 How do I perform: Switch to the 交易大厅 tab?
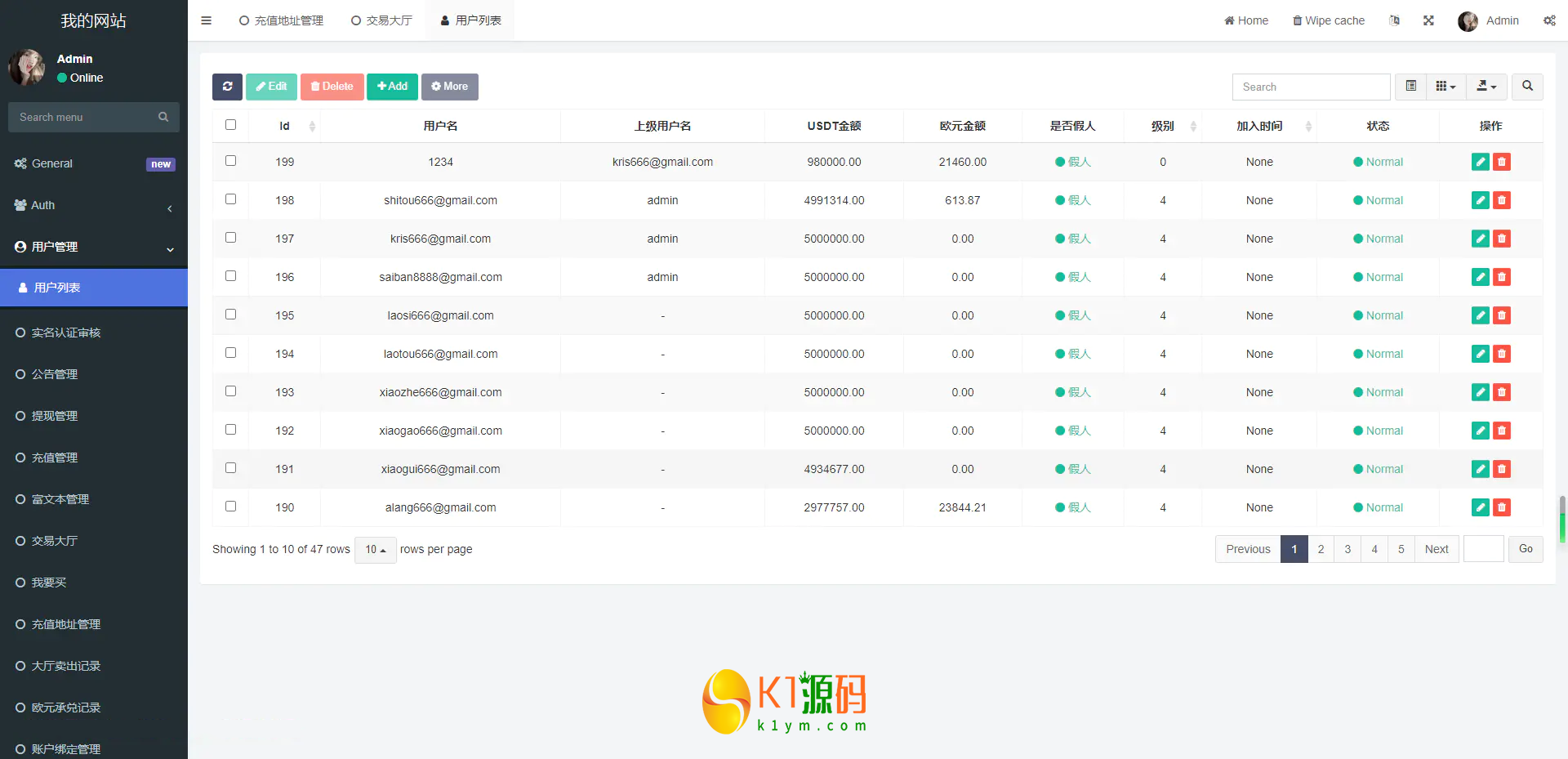coord(381,20)
